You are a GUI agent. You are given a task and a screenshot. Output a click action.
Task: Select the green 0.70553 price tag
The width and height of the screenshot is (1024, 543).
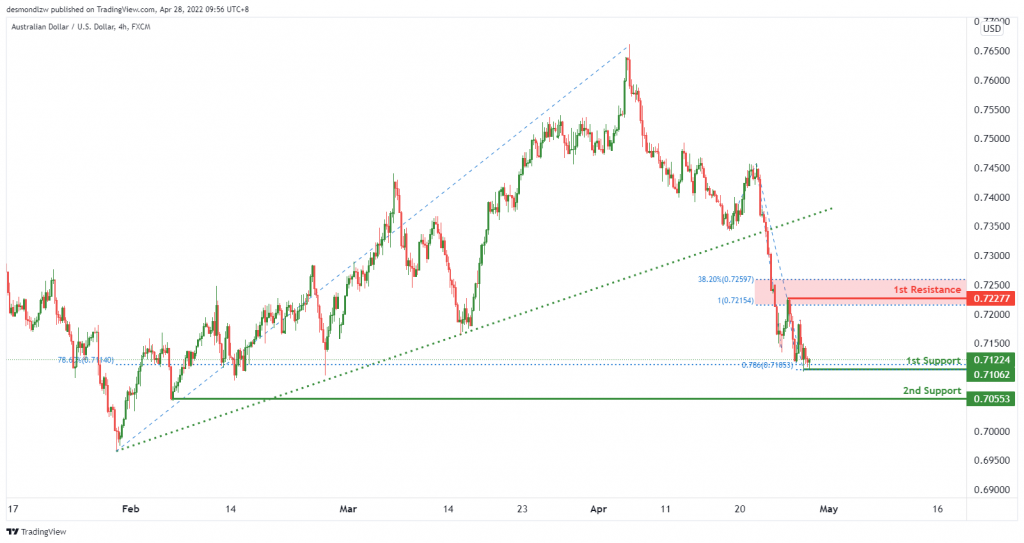pos(992,399)
